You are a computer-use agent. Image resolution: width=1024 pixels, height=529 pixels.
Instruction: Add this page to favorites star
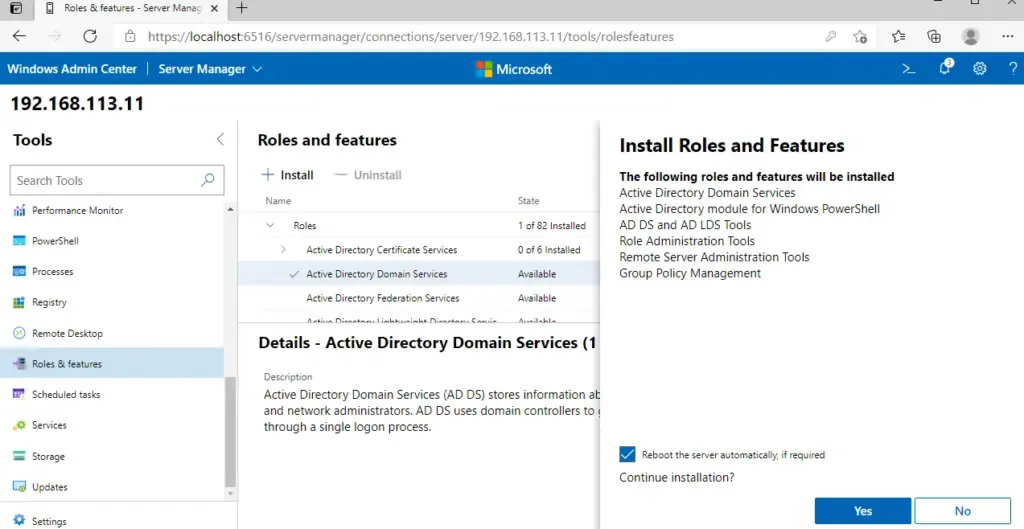coord(860,37)
